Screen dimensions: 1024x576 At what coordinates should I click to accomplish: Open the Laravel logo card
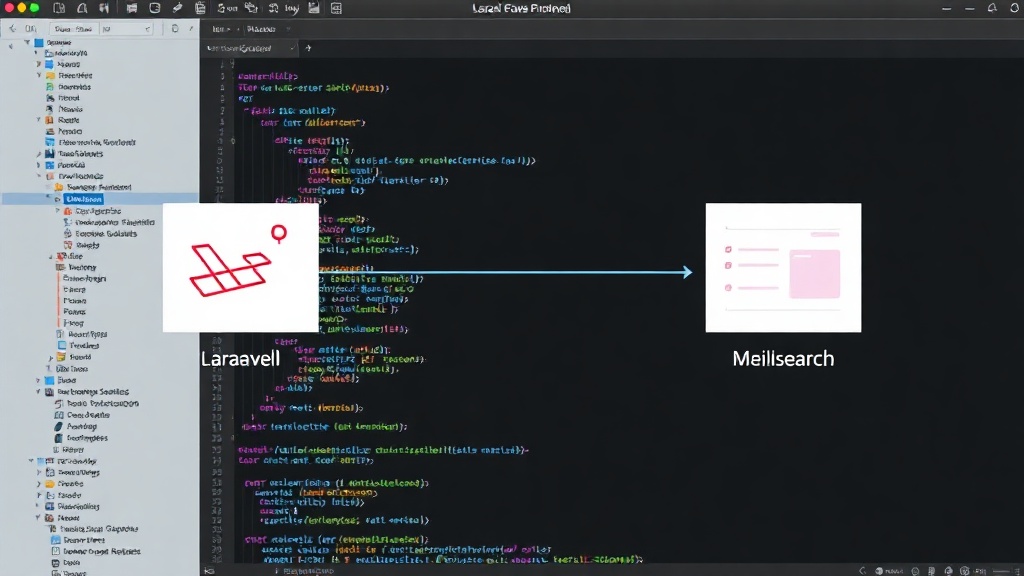tap(240, 268)
